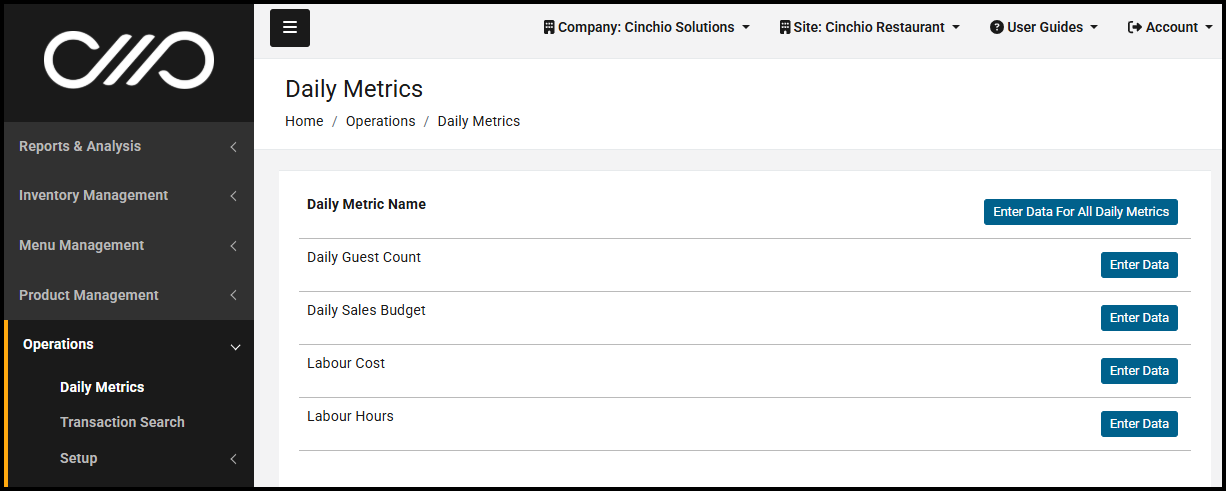Enter data for Labour Hours
The height and width of the screenshot is (491, 1226).
(x=1139, y=424)
